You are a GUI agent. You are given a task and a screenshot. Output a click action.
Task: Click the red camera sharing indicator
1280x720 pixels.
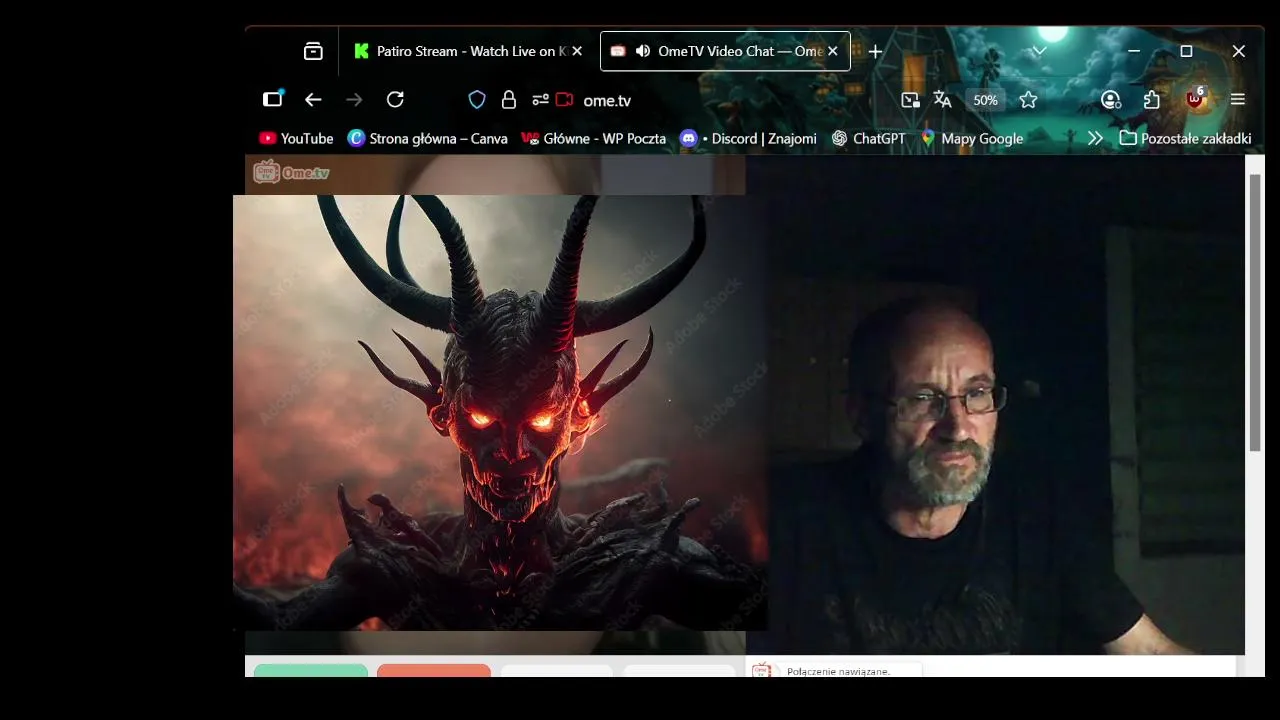(564, 100)
